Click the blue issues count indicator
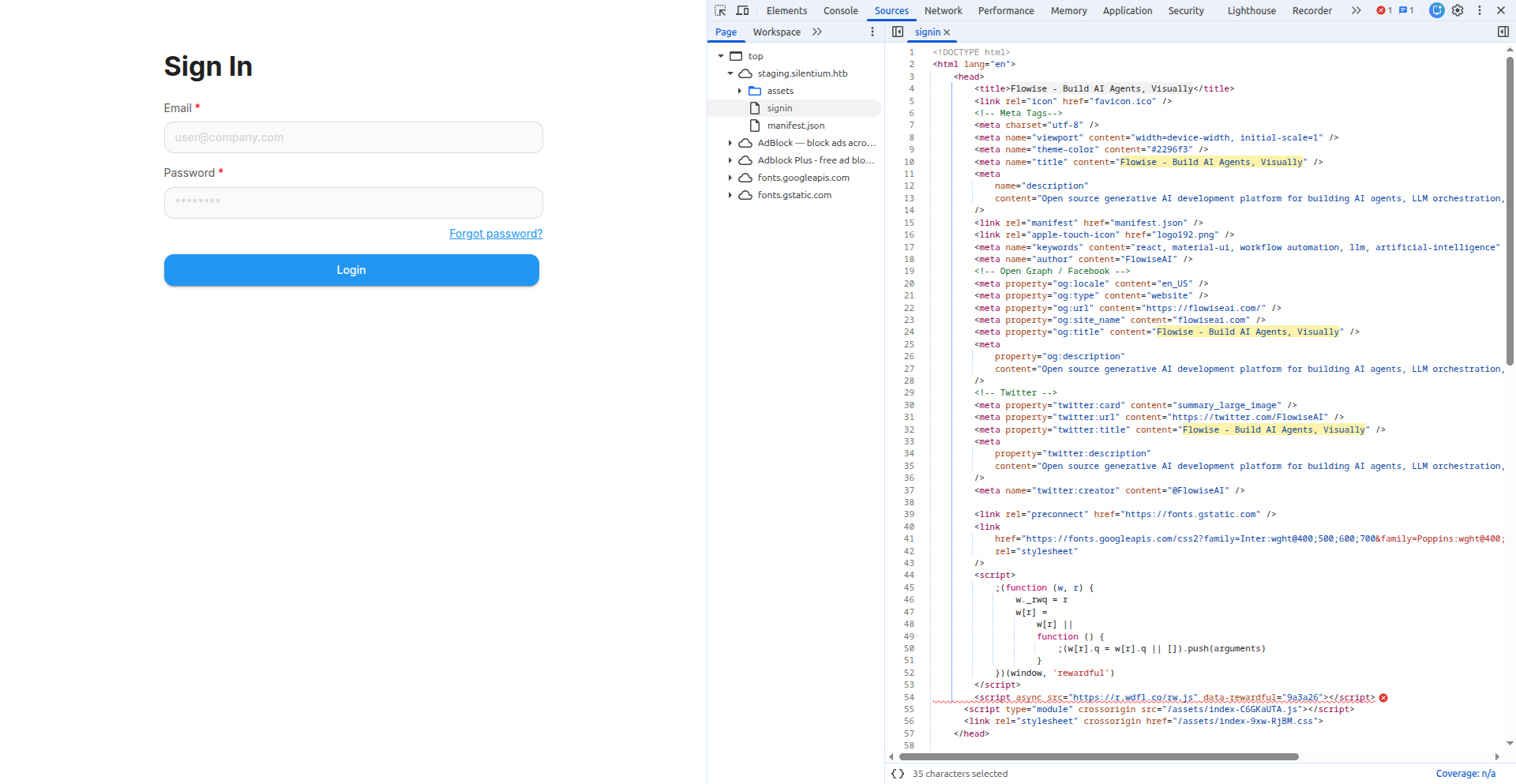The width and height of the screenshot is (1516, 784). click(x=1406, y=10)
